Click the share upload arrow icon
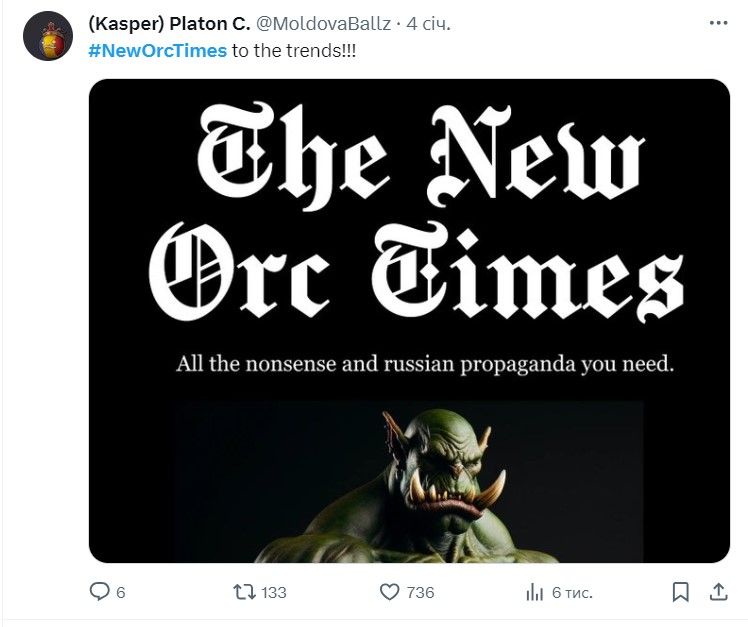Image resolution: width=748 pixels, height=627 pixels. point(717,592)
